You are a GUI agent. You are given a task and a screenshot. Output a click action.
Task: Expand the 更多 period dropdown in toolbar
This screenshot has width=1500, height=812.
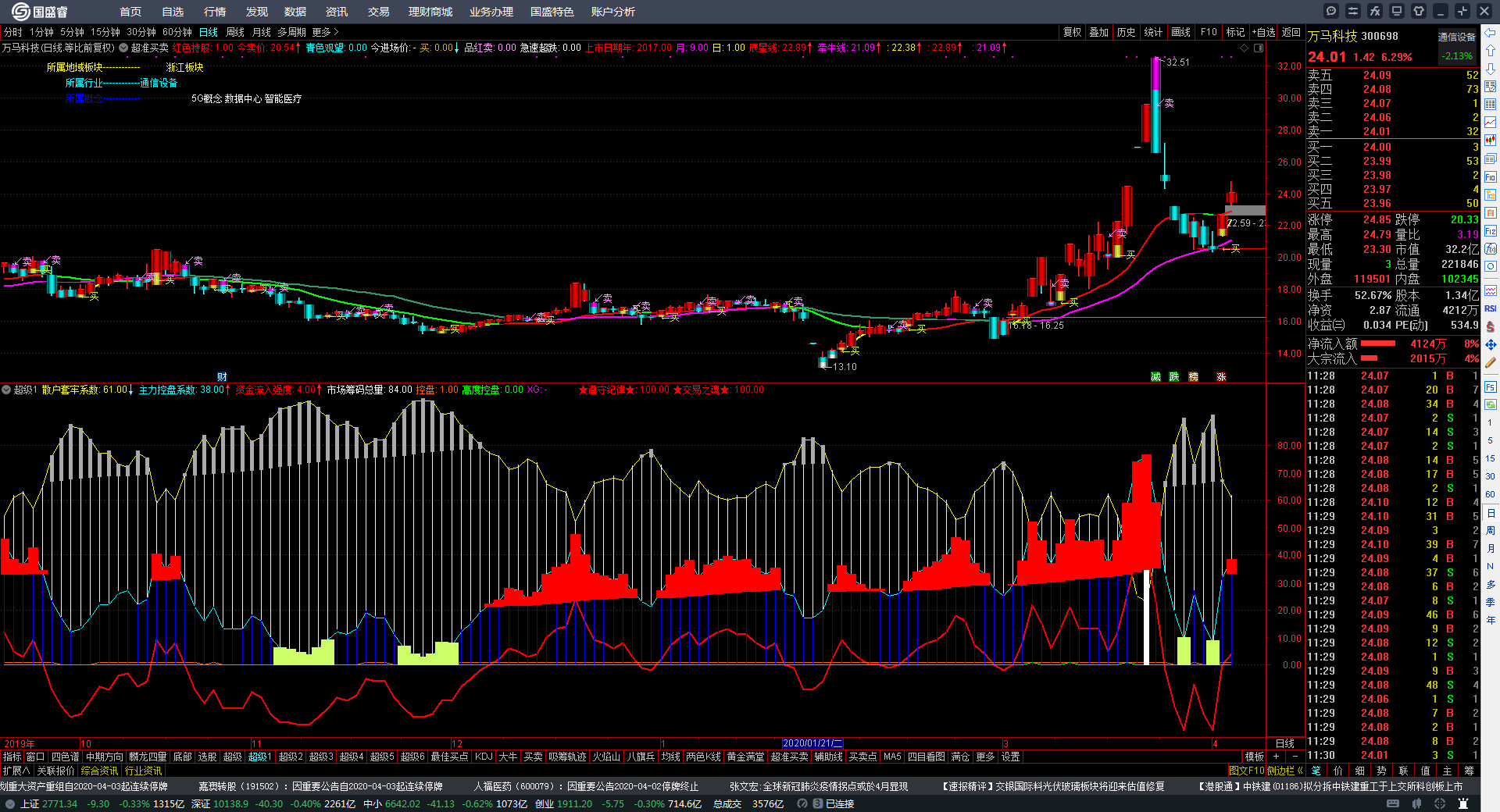coord(325,32)
